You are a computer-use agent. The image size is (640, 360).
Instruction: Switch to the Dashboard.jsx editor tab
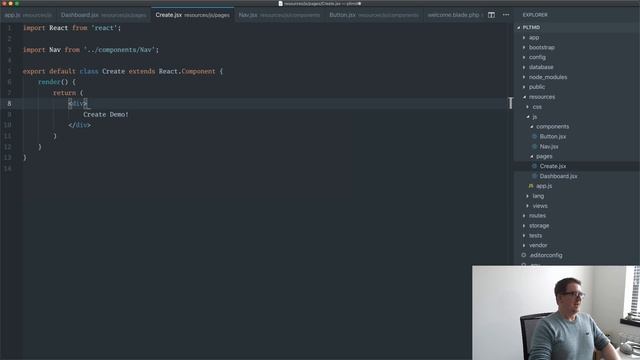click(x=103, y=15)
